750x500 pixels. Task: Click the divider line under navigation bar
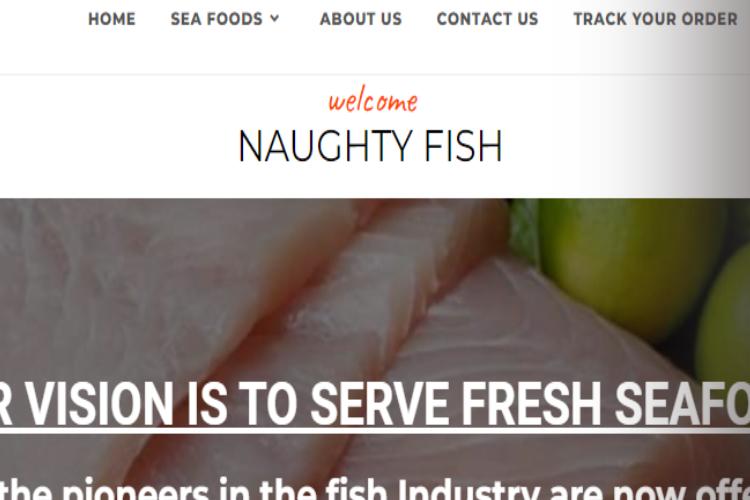click(x=375, y=74)
